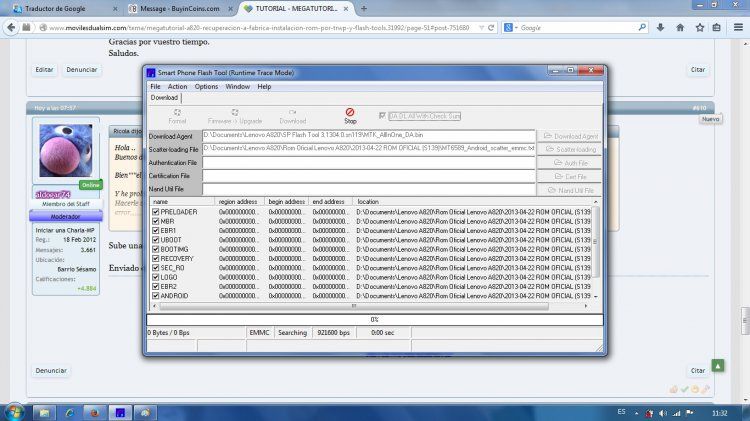
Task: Click the bottom Denunciar button
Action: click(51, 371)
